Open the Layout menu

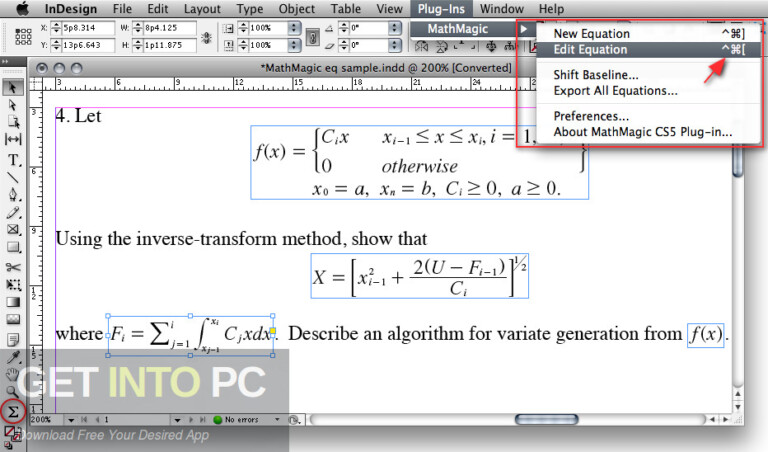(x=202, y=9)
